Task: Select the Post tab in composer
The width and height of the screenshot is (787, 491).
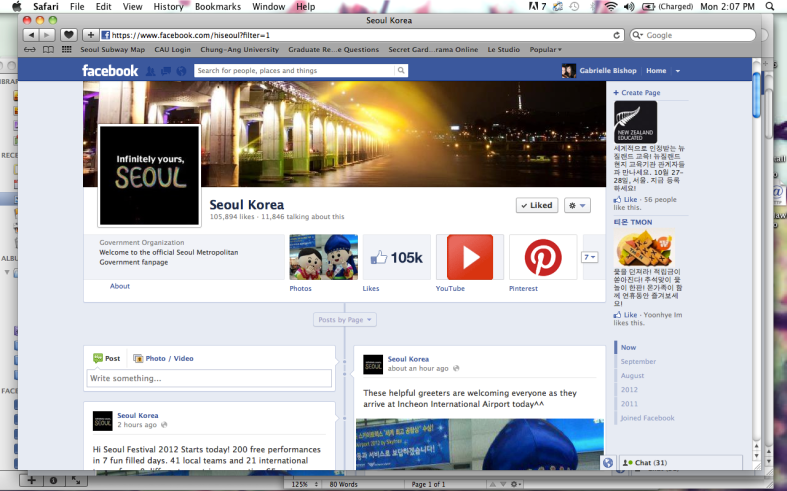Action: click(106, 358)
